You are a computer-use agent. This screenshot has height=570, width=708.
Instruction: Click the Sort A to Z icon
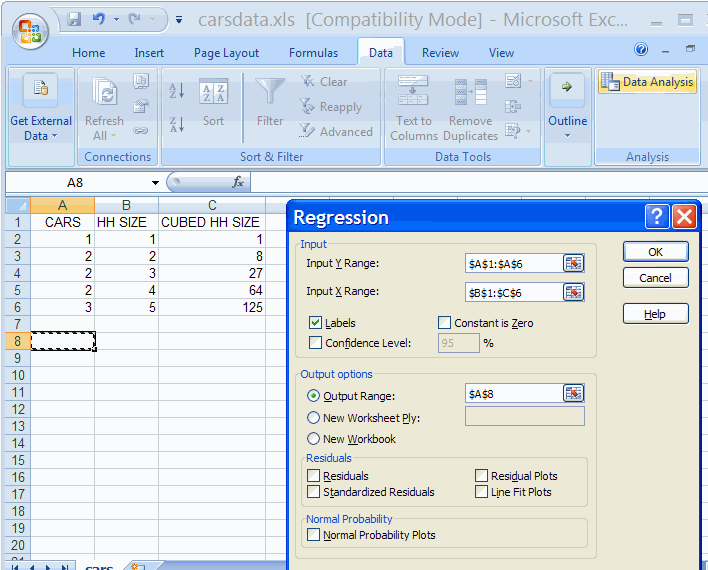point(177,91)
